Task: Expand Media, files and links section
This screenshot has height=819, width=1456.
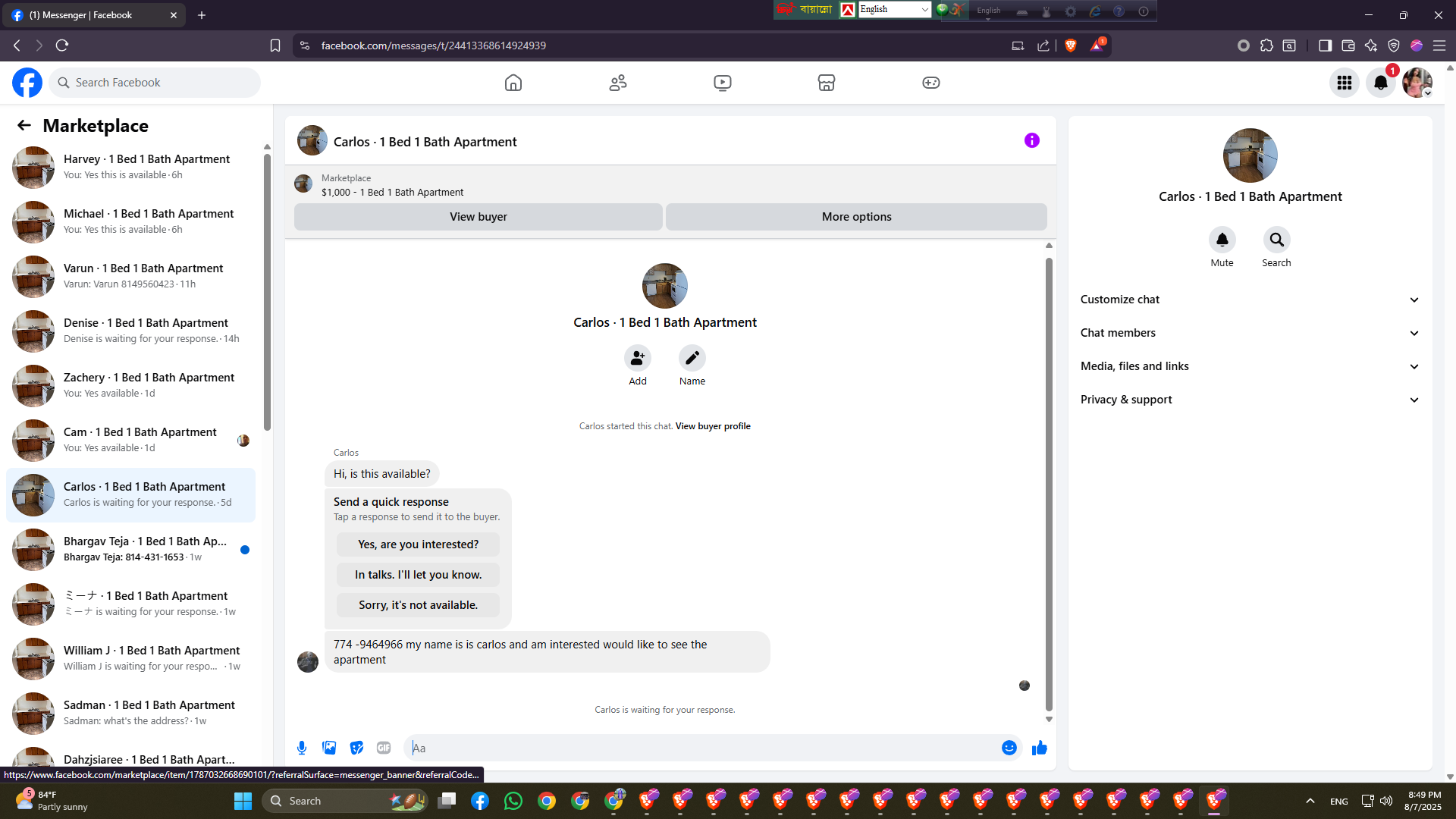Action: tap(1250, 366)
